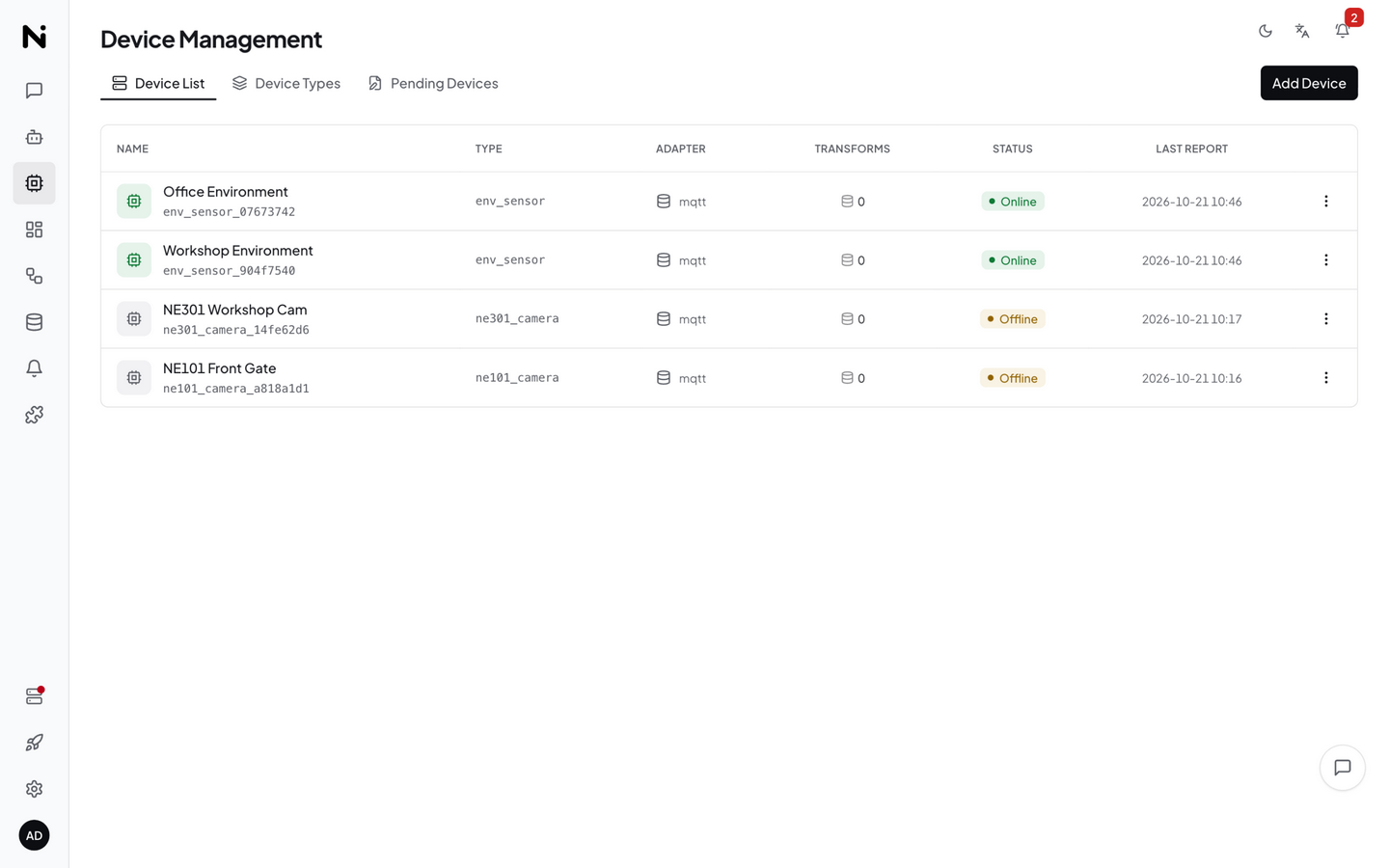Viewport: 1389px width, 868px height.
Task: Select the Device List tab
Action: (x=158, y=83)
